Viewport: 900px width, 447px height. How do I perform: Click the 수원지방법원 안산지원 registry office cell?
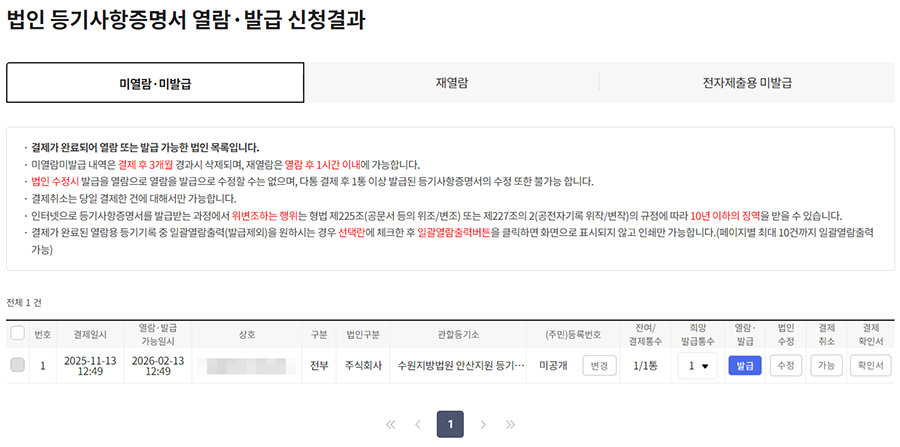(461, 367)
